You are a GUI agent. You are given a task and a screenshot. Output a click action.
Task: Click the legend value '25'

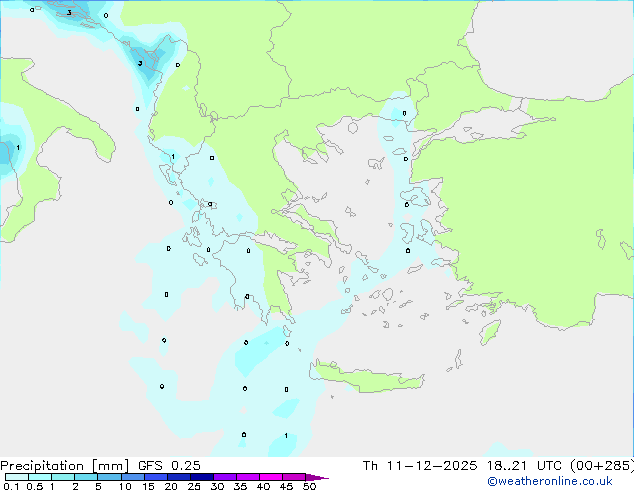194,486
